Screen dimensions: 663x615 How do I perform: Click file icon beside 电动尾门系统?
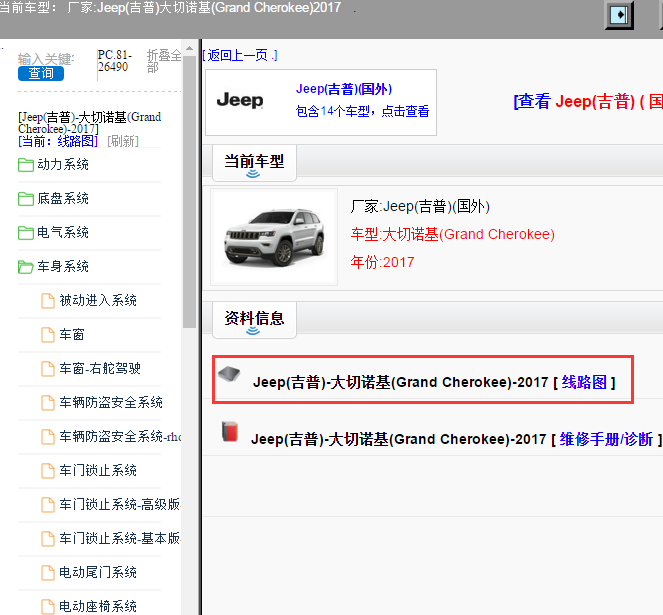pyautogui.click(x=48, y=573)
